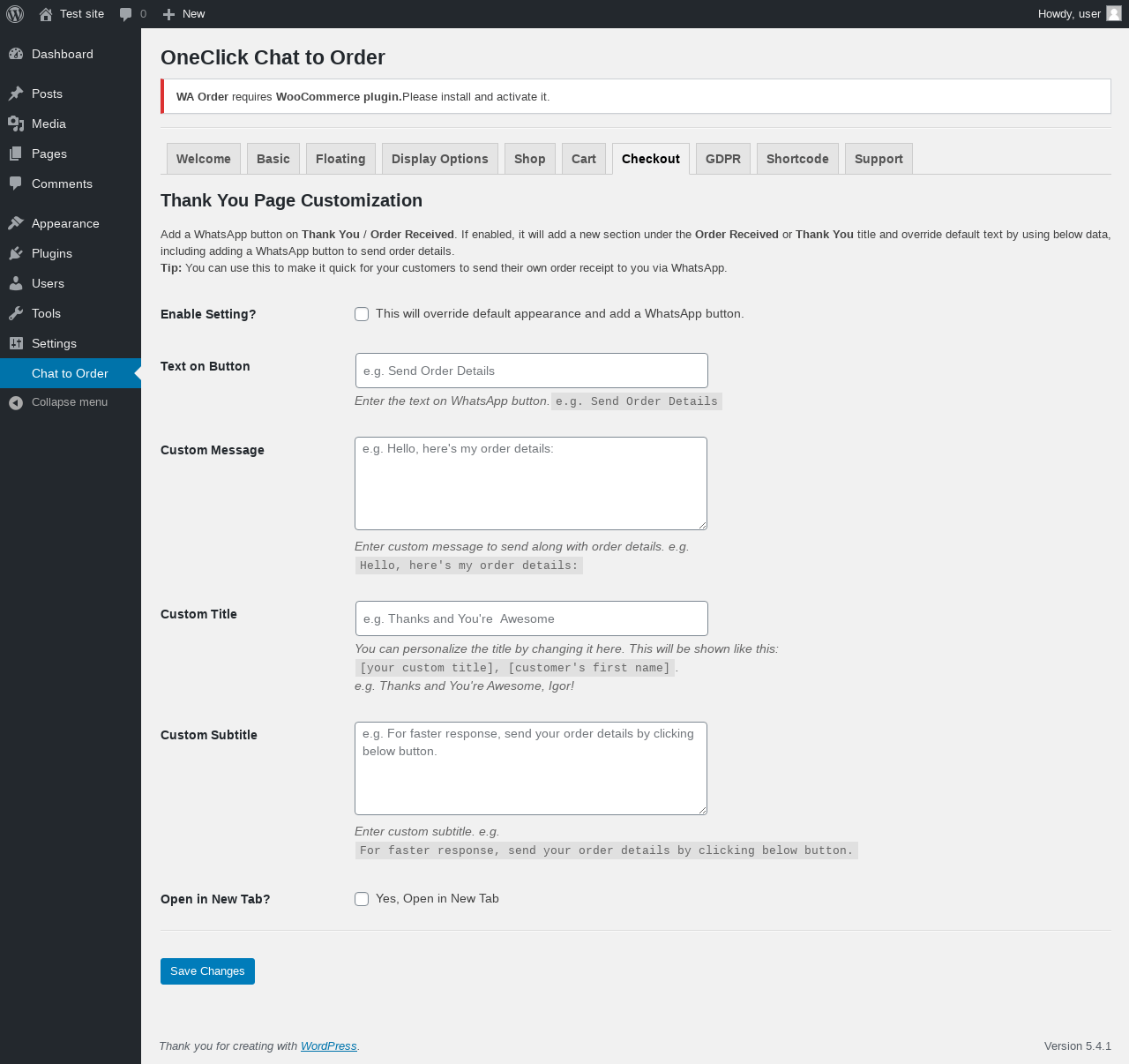Click the Save Changes button

pos(207,971)
